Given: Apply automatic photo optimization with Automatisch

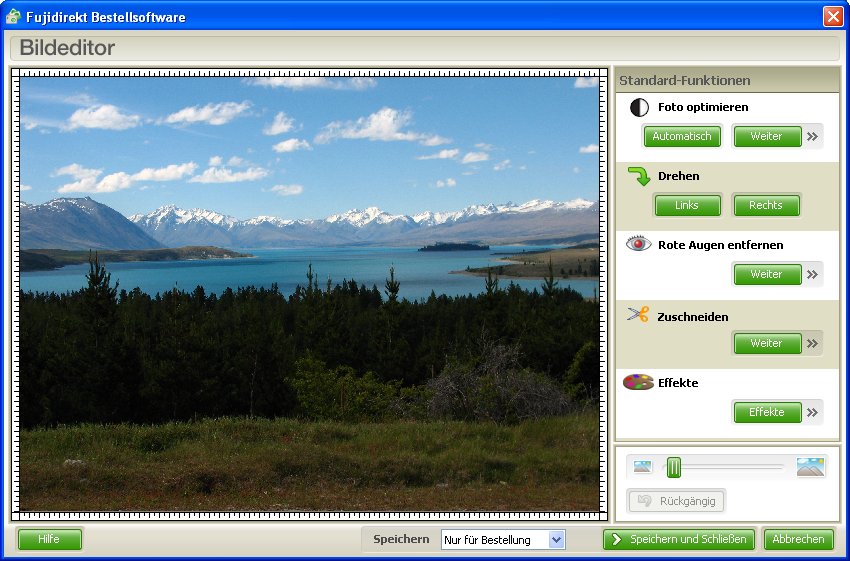Looking at the screenshot, I should coord(682,136).
